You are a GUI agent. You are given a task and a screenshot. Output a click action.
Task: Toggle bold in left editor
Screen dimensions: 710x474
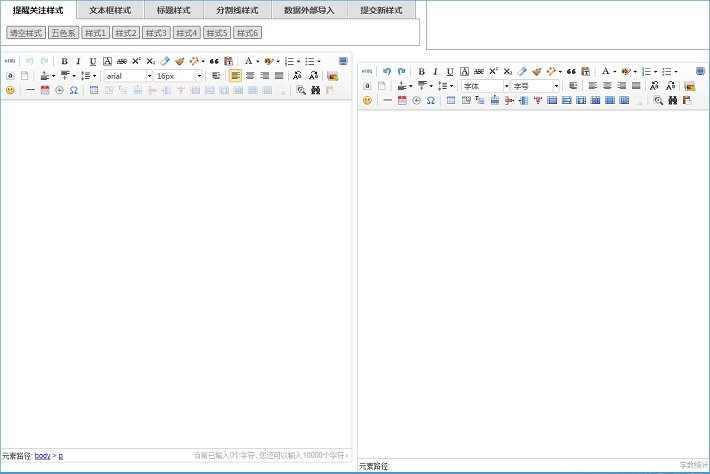tap(64, 61)
